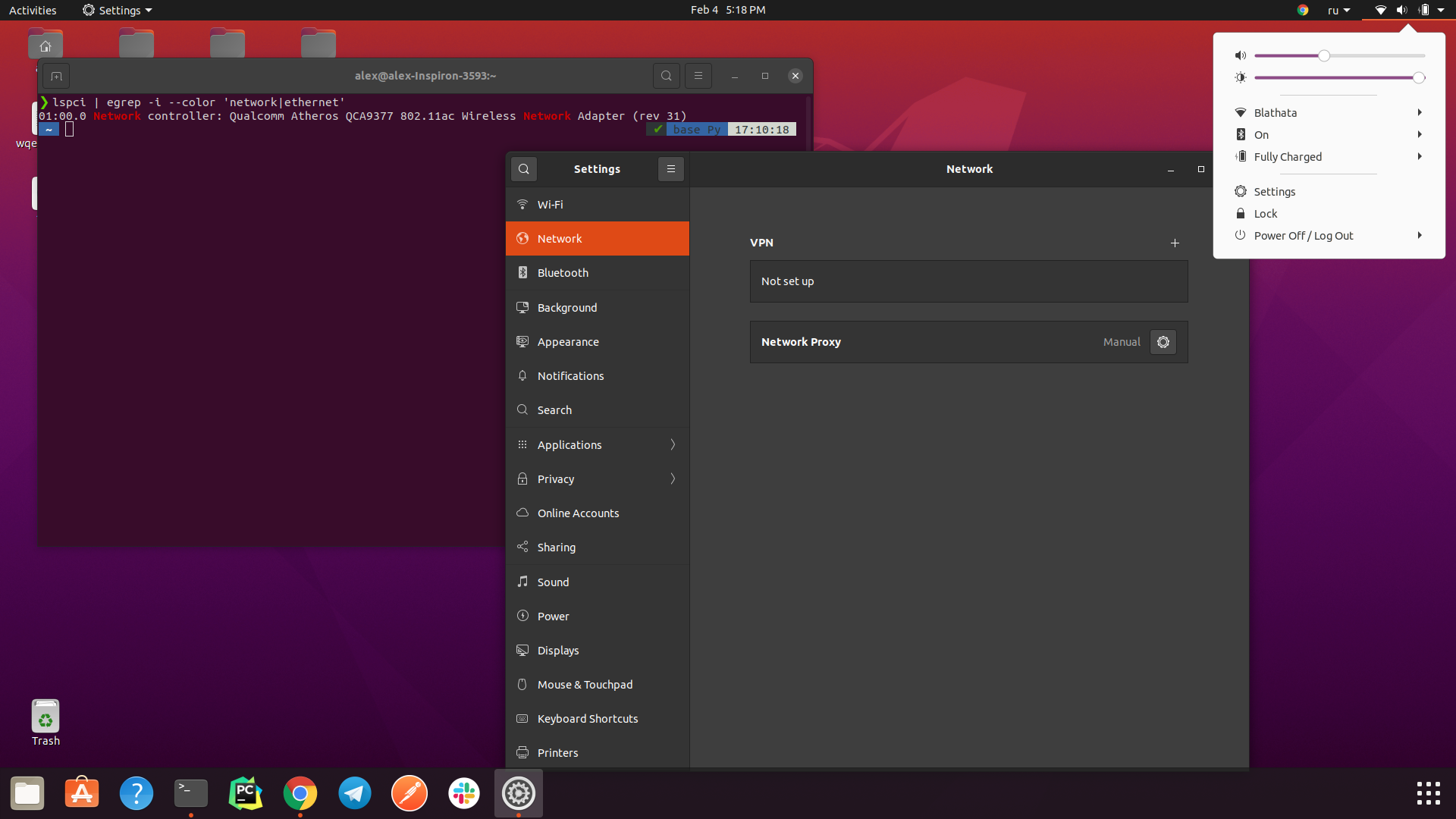Open Help from the dock
1456x819 pixels.
tap(136, 793)
